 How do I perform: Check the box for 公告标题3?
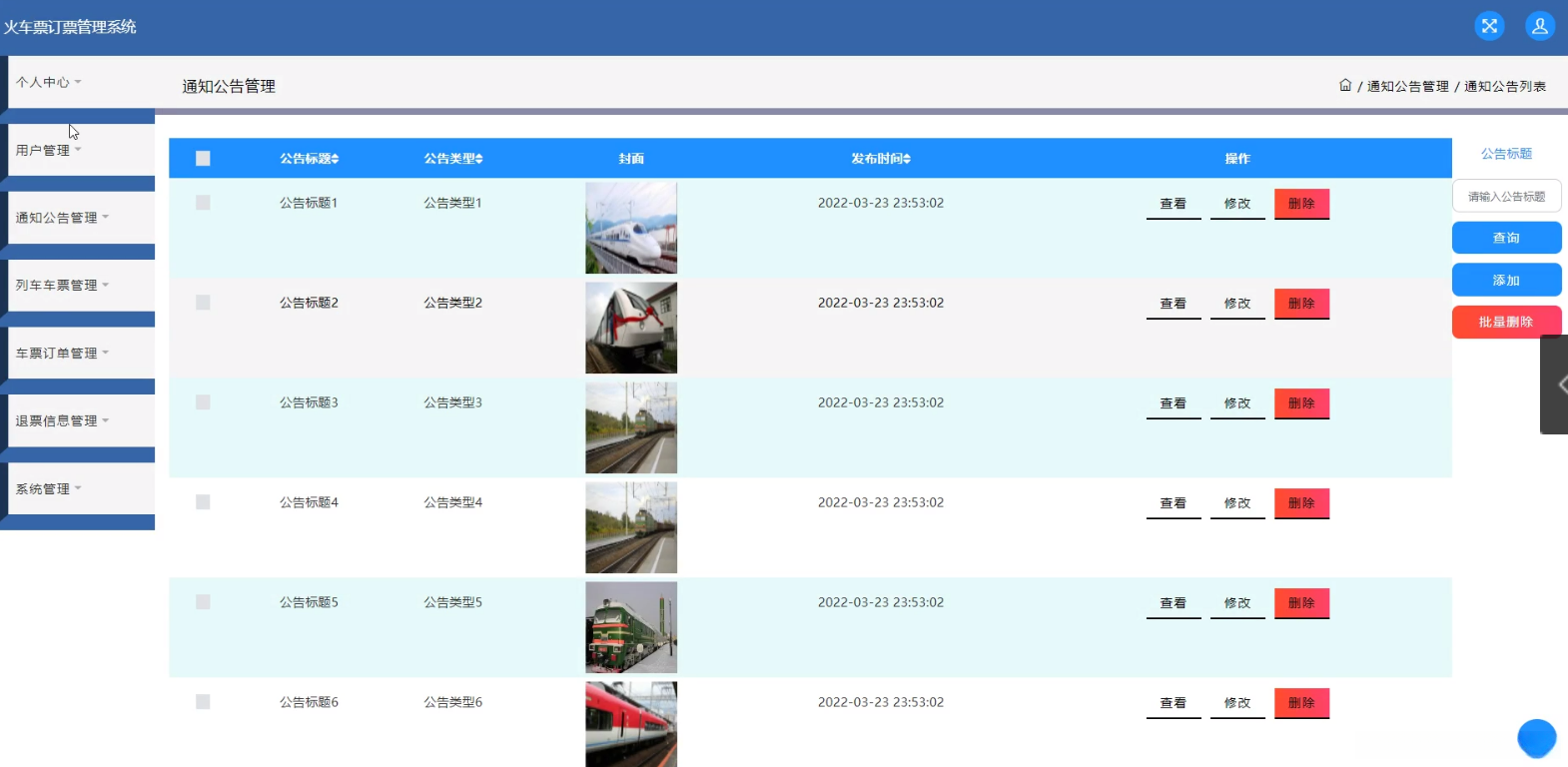point(203,402)
